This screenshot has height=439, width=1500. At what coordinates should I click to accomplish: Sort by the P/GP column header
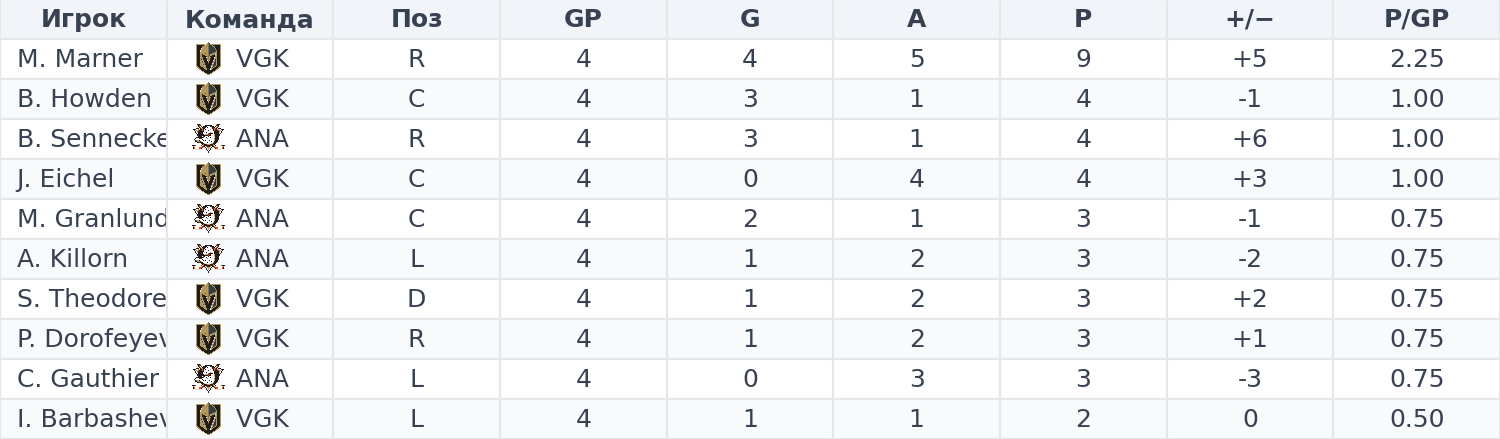point(1416,19)
